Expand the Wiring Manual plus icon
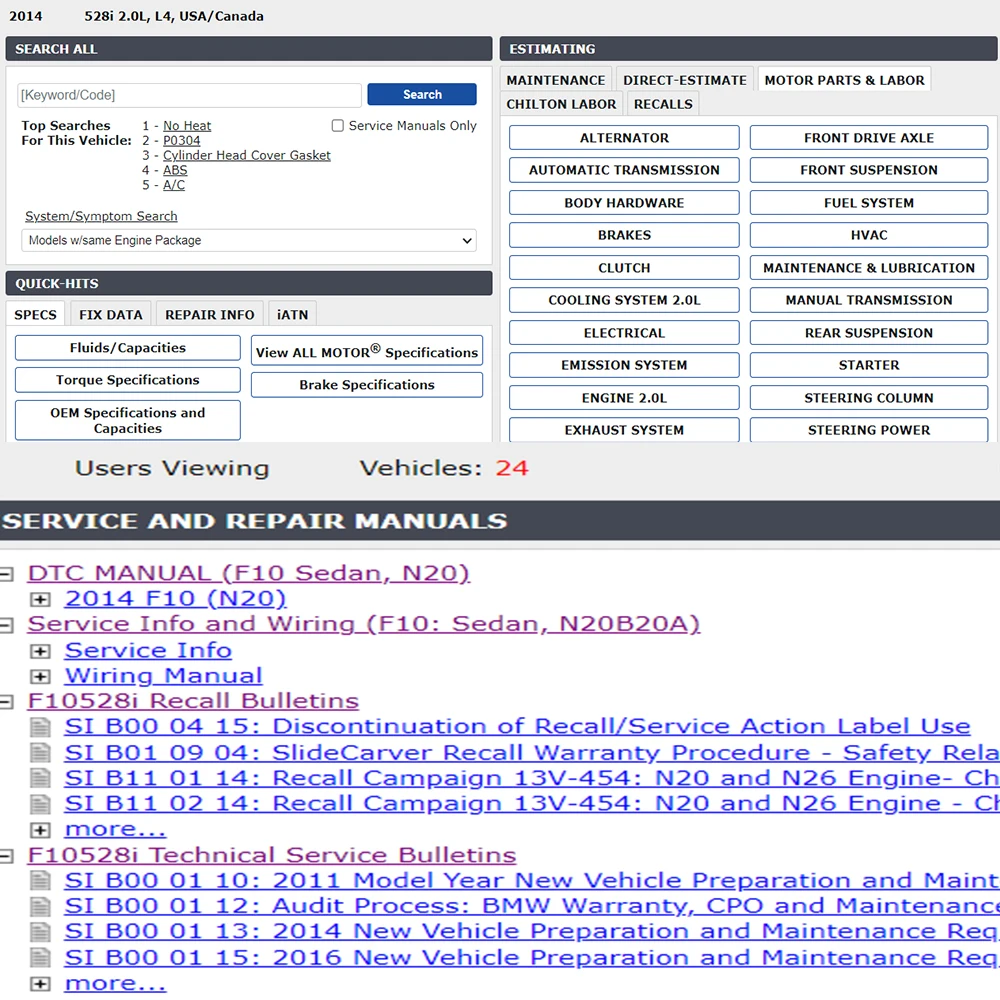Screen dimensions: 1000x1000 pyautogui.click(x=40, y=677)
